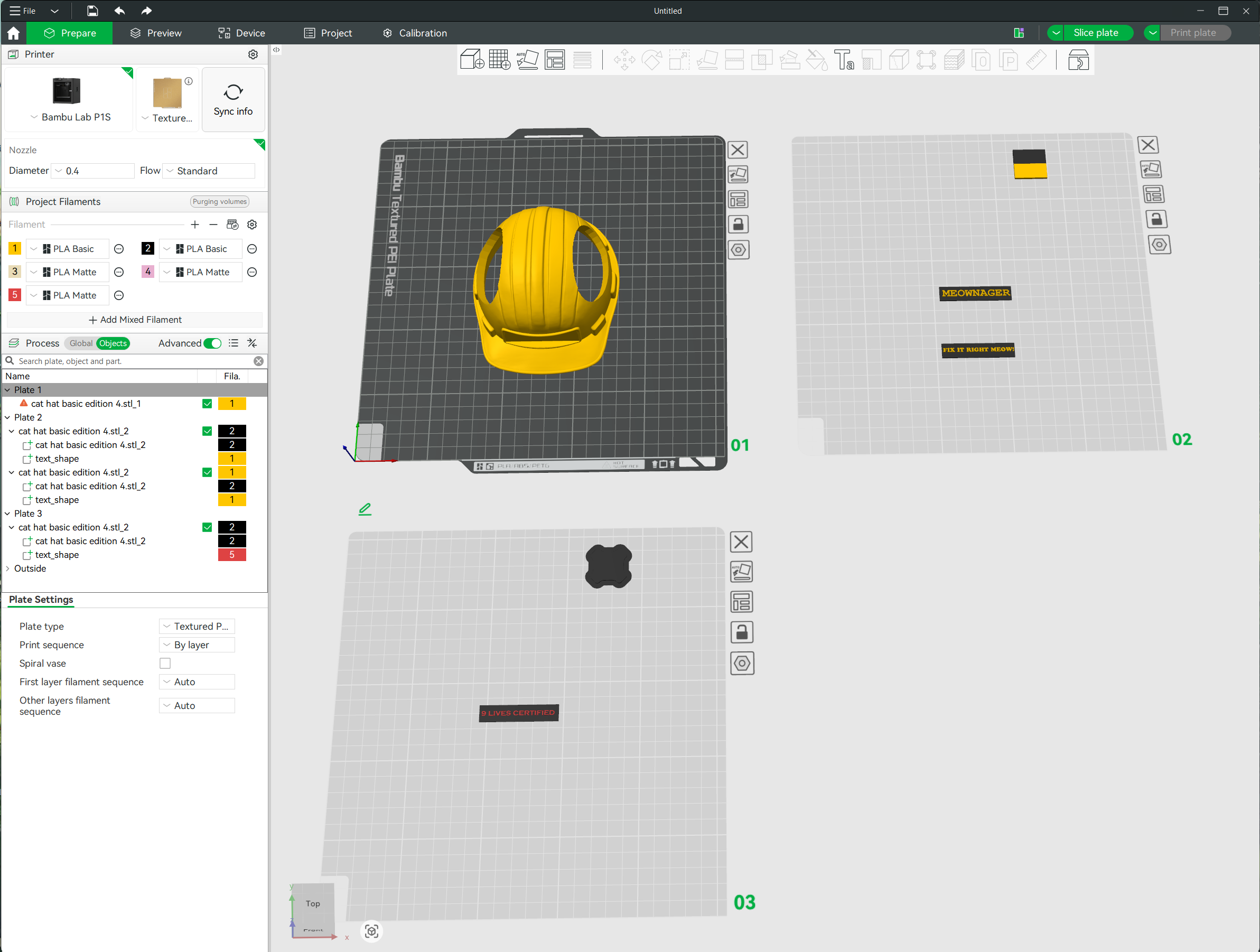Open the Assembly view icon
Image resolution: width=1260 pixels, height=952 pixels.
[x=1078, y=60]
